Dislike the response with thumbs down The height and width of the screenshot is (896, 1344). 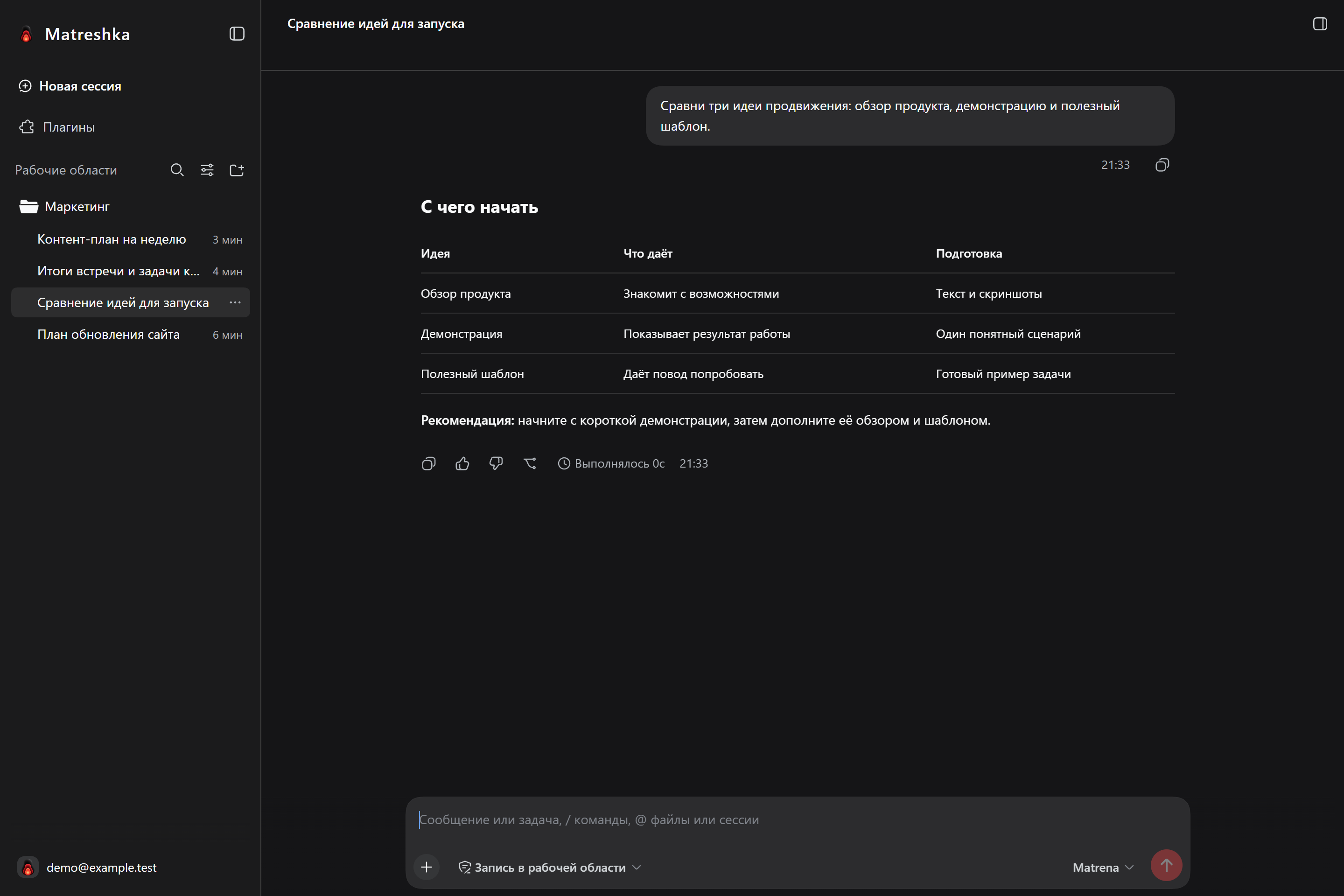click(496, 463)
